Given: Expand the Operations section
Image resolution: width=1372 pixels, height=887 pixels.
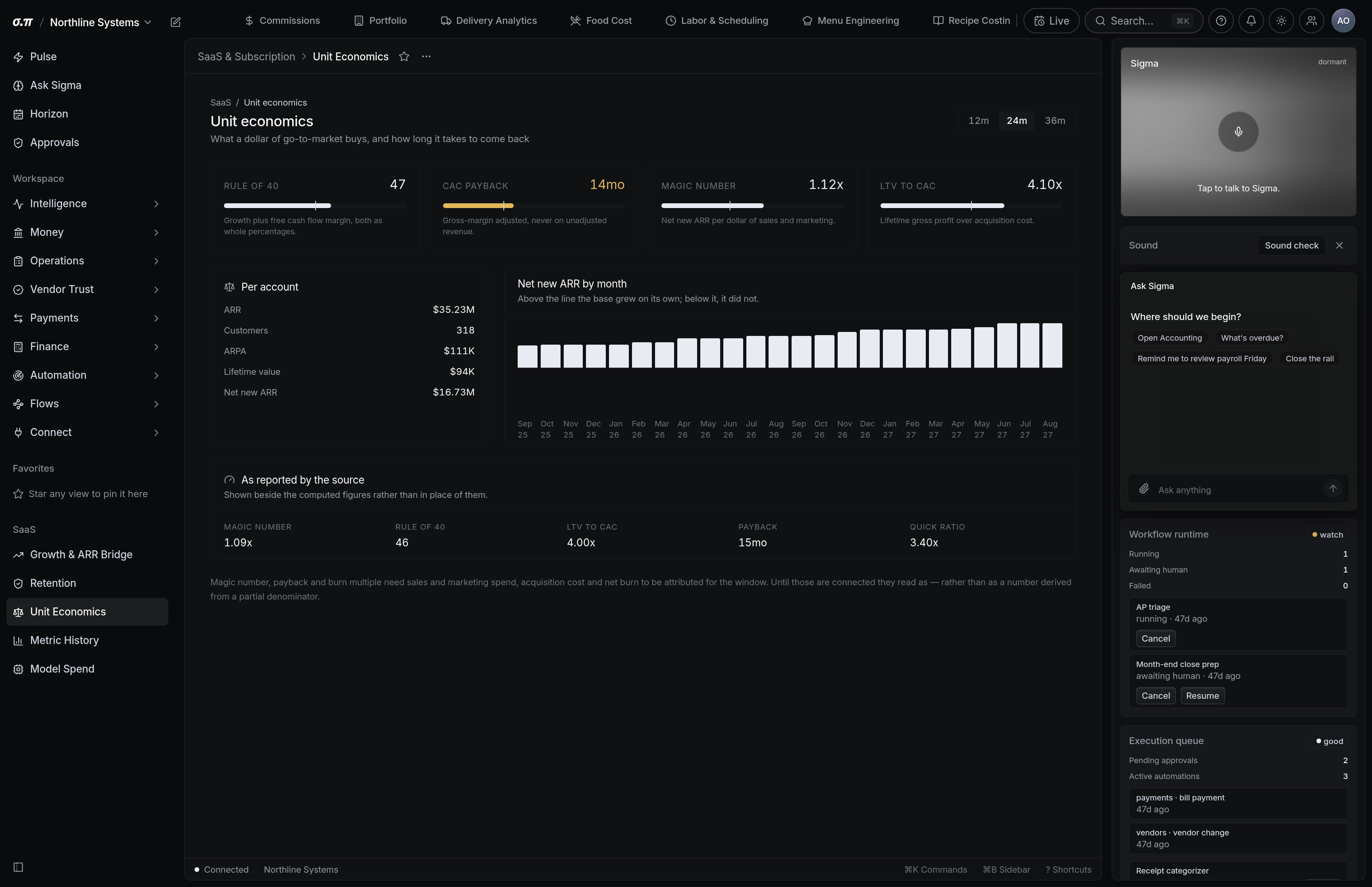Looking at the screenshot, I should (87, 261).
